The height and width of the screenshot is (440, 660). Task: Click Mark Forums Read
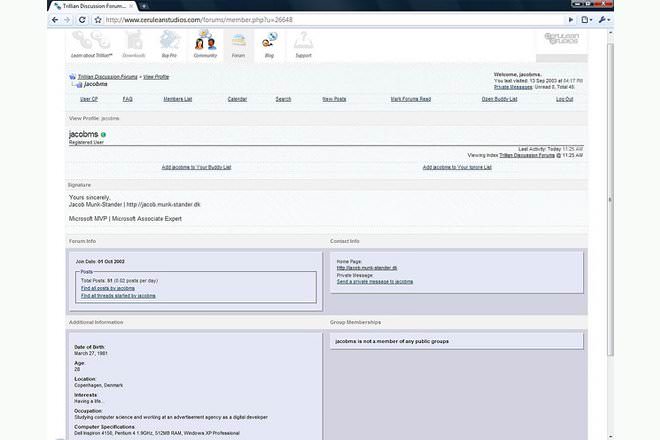411,99
